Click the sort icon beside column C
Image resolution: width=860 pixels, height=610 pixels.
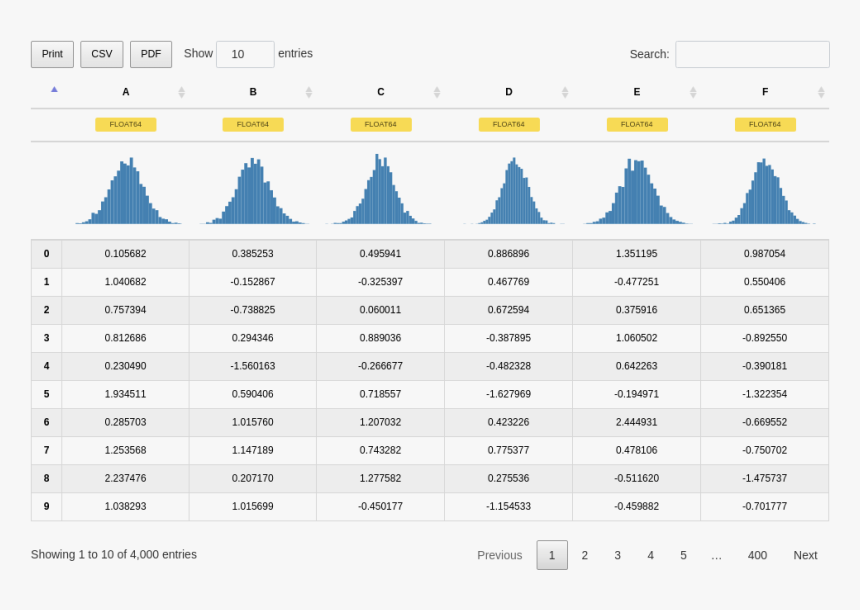click(437, 91)
